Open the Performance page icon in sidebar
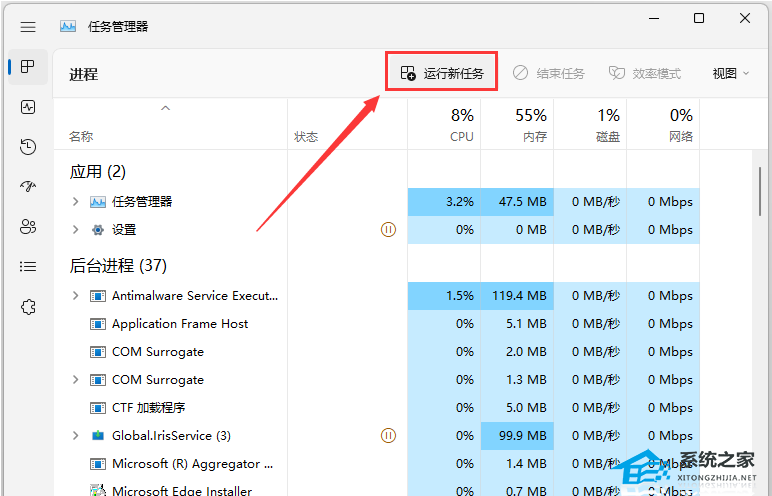This screenshot has width=772, height=496. coord(28,107)
